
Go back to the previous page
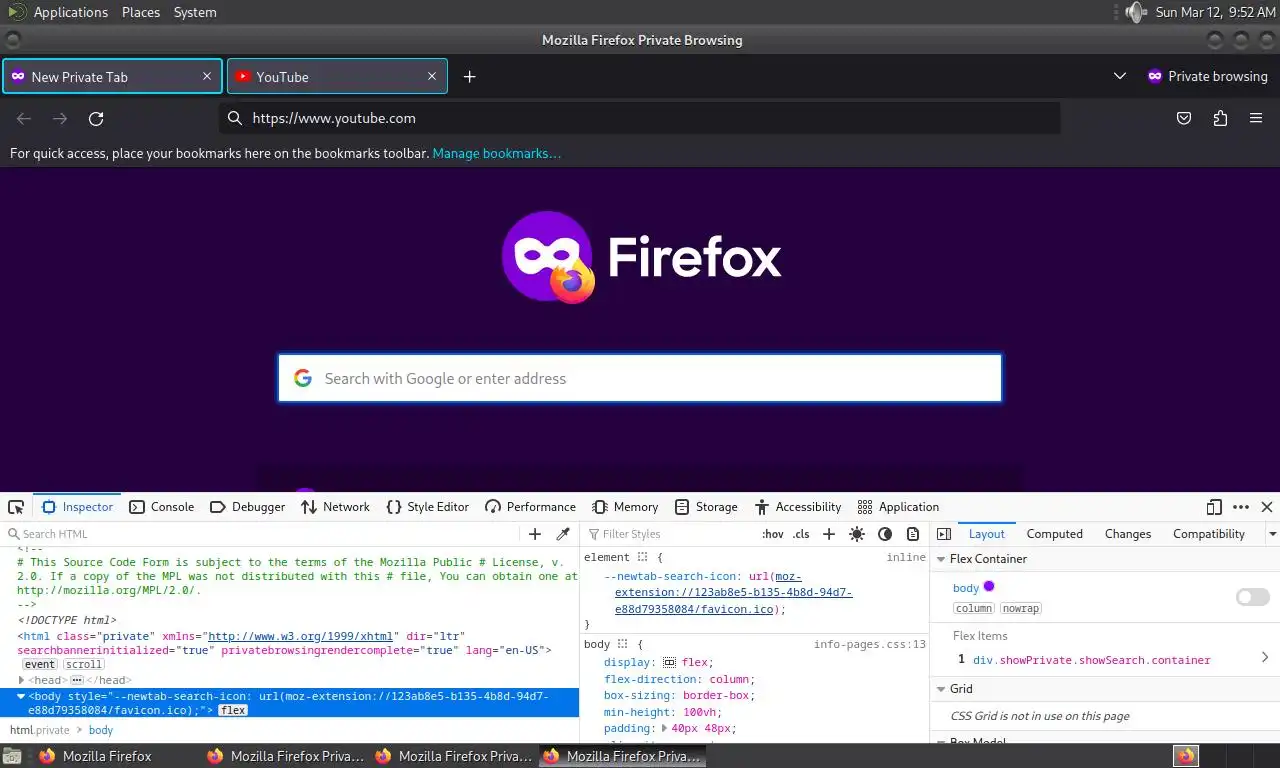click(x=24, y=118)
